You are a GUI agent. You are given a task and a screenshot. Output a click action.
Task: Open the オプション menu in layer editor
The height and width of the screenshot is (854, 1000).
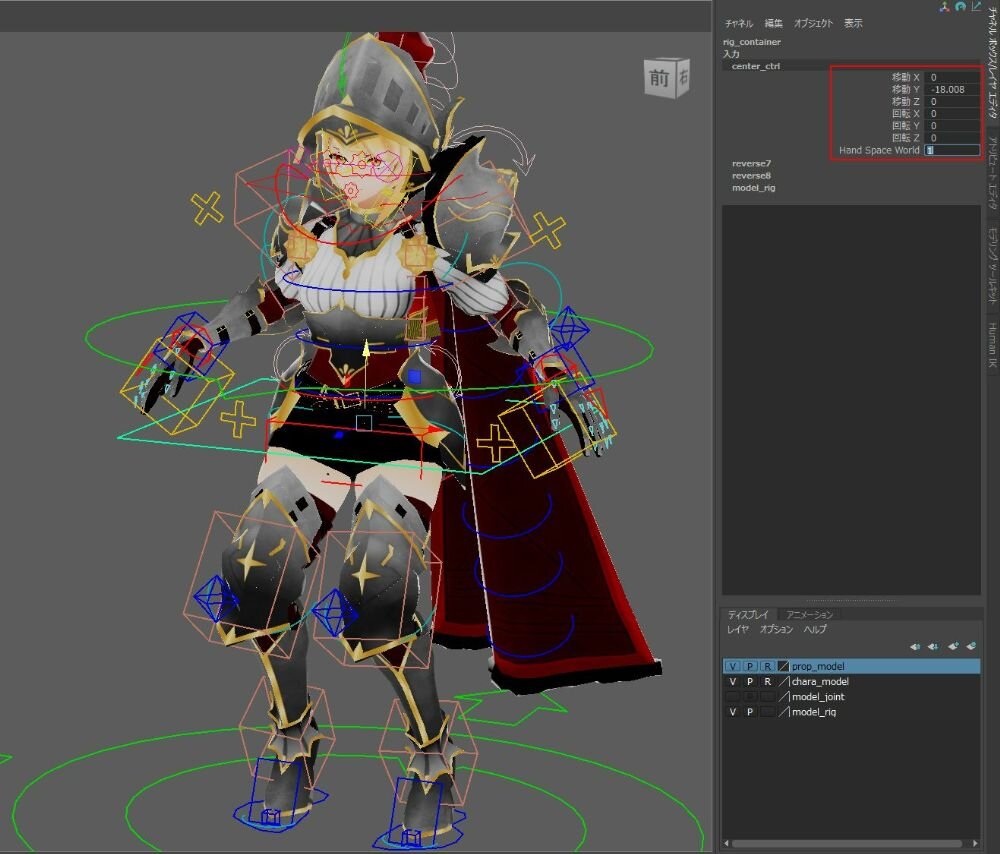point(776,630)
